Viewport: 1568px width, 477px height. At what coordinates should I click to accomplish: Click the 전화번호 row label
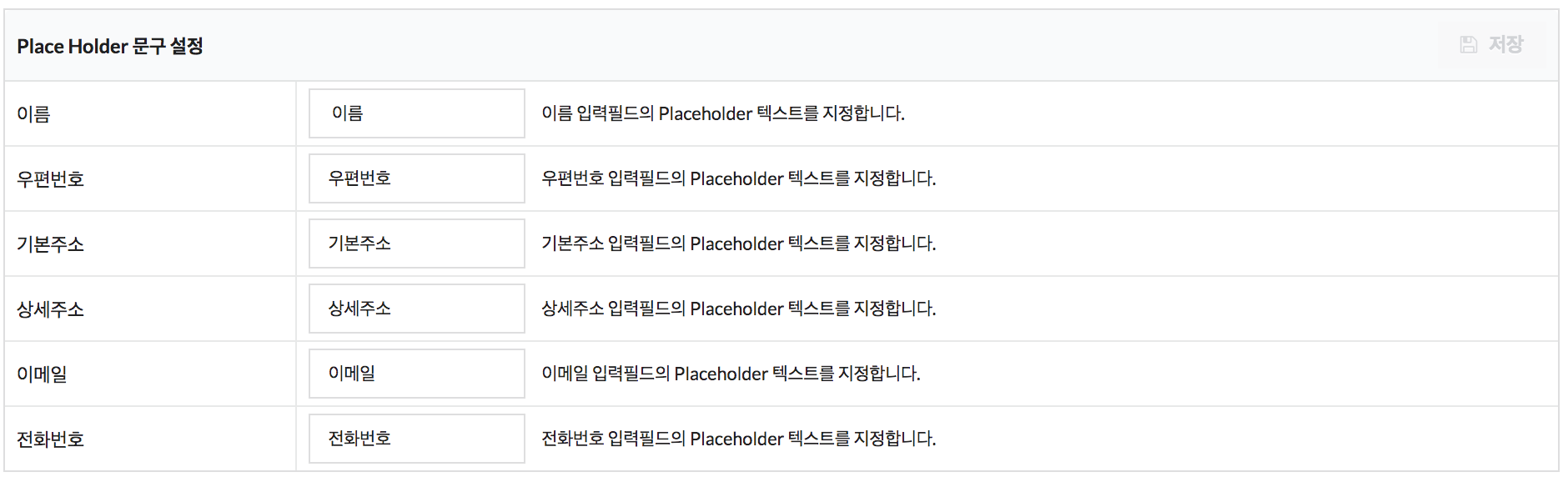tap(50, 439)
